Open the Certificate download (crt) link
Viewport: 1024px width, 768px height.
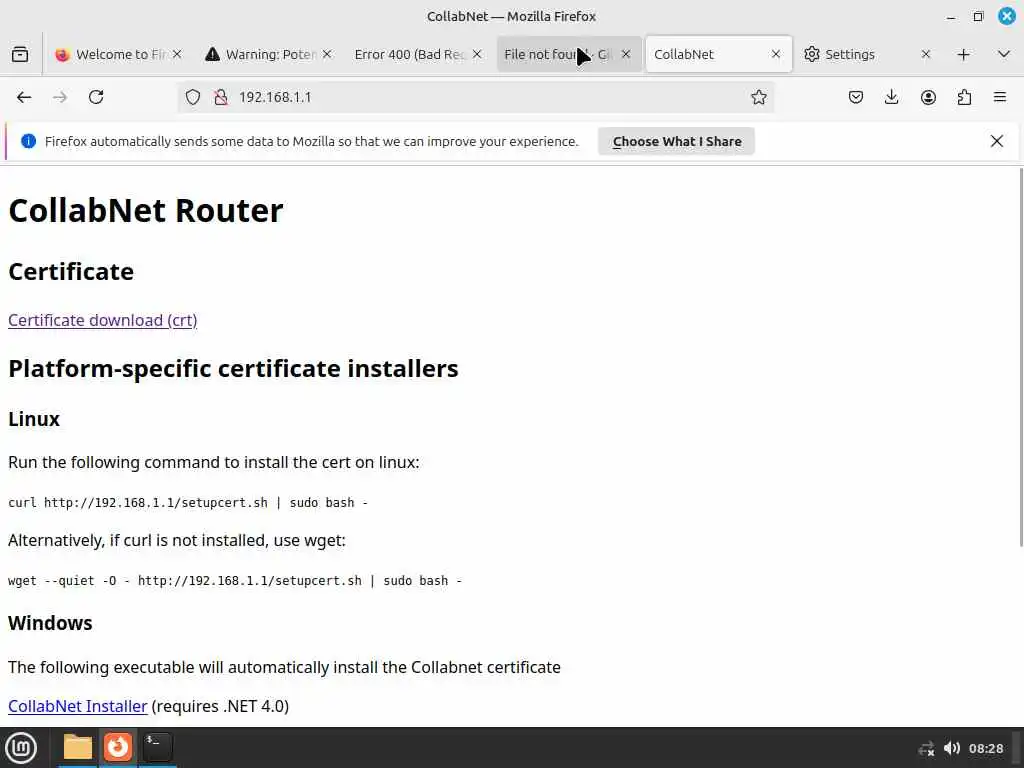click(x=103, y=320)
